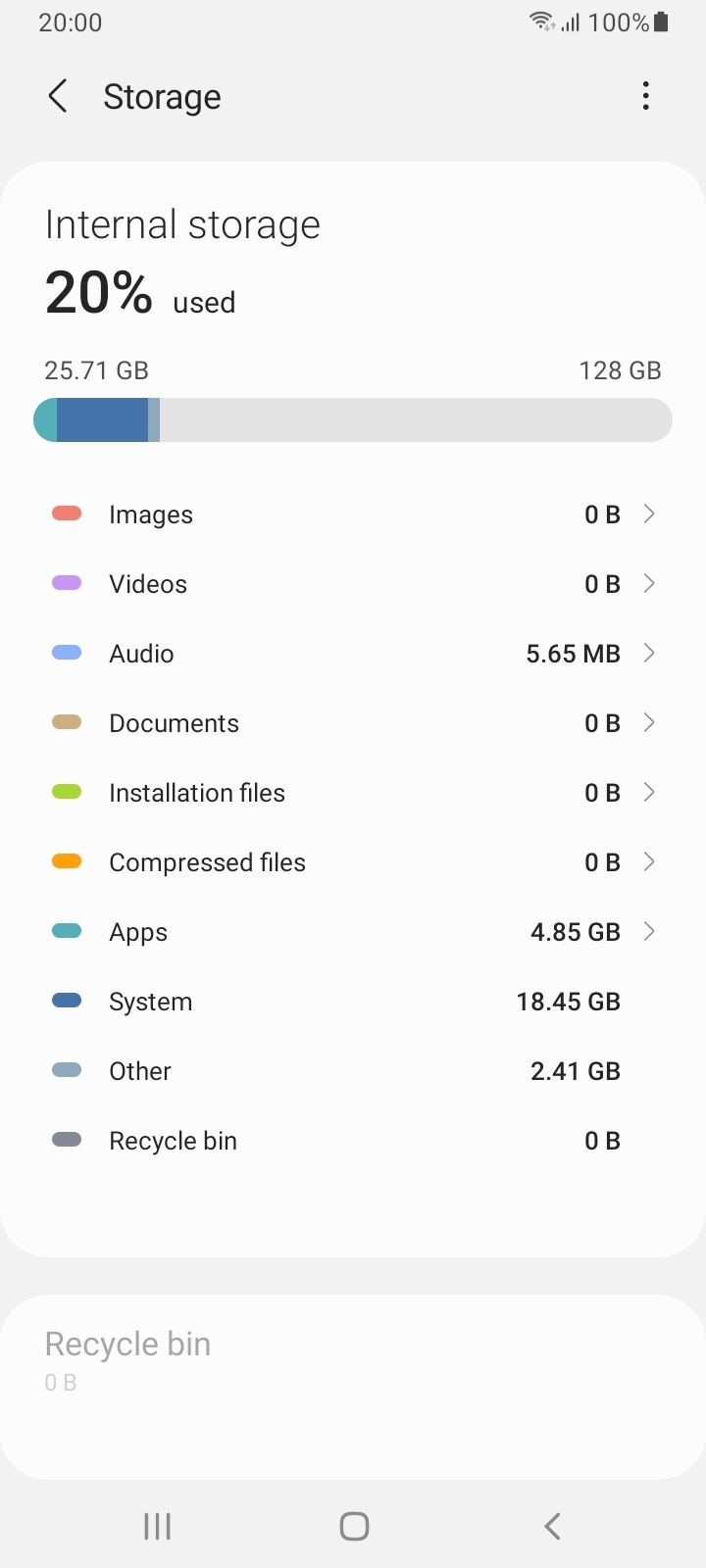Image resolution: width=706 pixels, height=1568 pixels.
Task: Tap the System 18.45 GB row
Action: coord(353,1002)
